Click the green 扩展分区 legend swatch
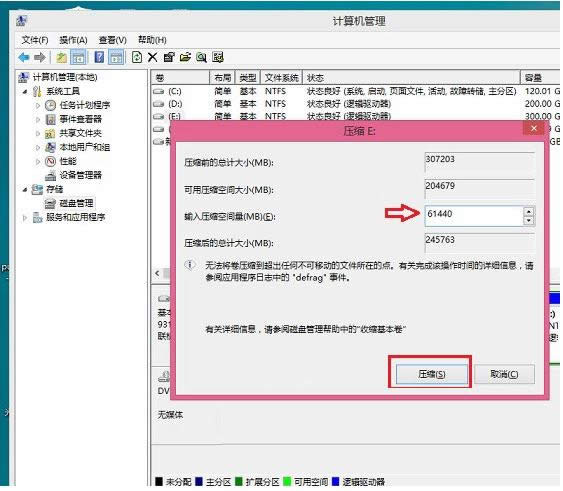The image size is (563, 491). (239, 481)
